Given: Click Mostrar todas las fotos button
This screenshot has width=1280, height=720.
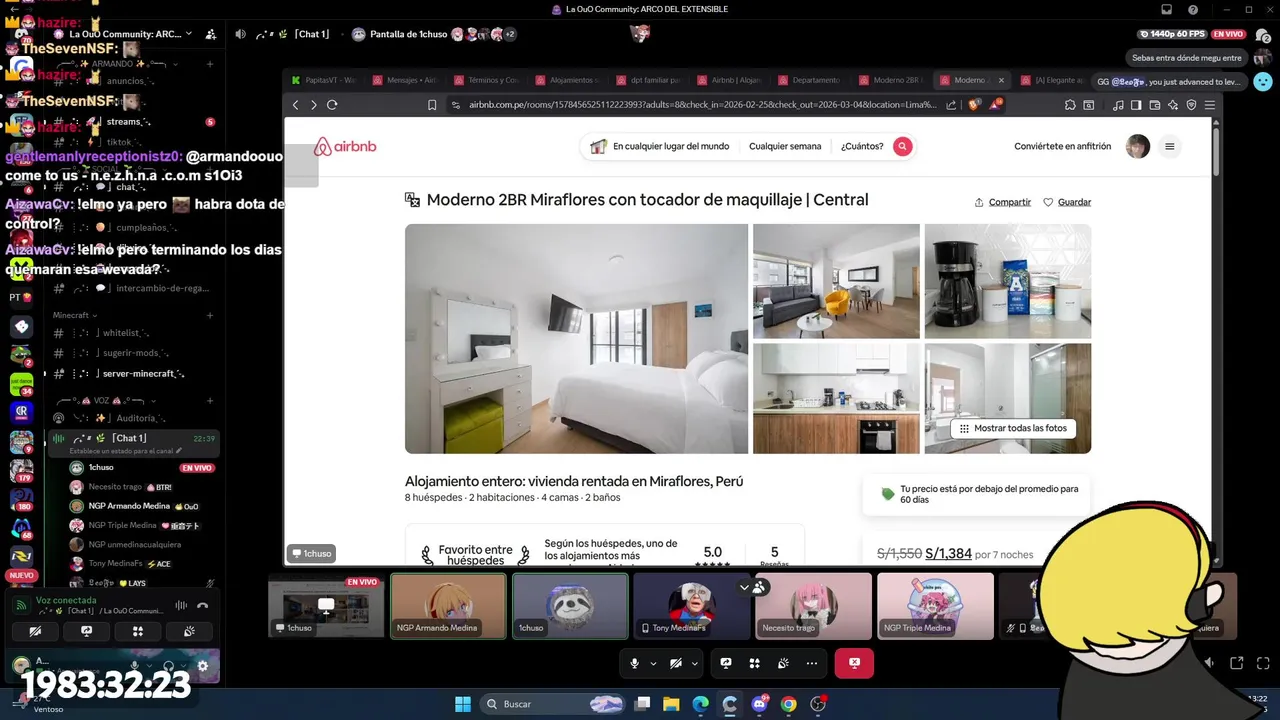Looking at the screenshot, I should point(1013,428).
